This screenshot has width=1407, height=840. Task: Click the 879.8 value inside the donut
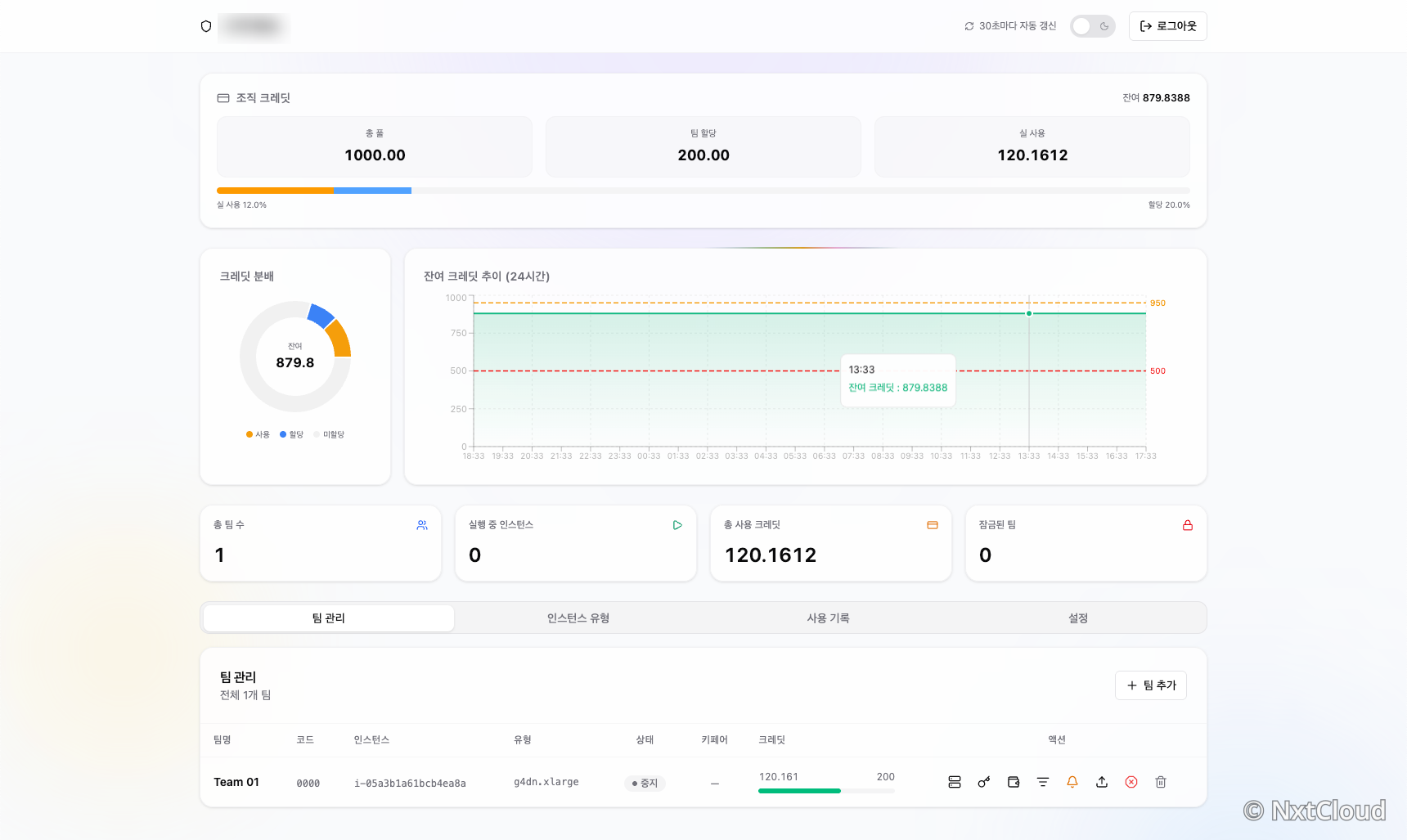pyautogui.click(x=295, y=362)
